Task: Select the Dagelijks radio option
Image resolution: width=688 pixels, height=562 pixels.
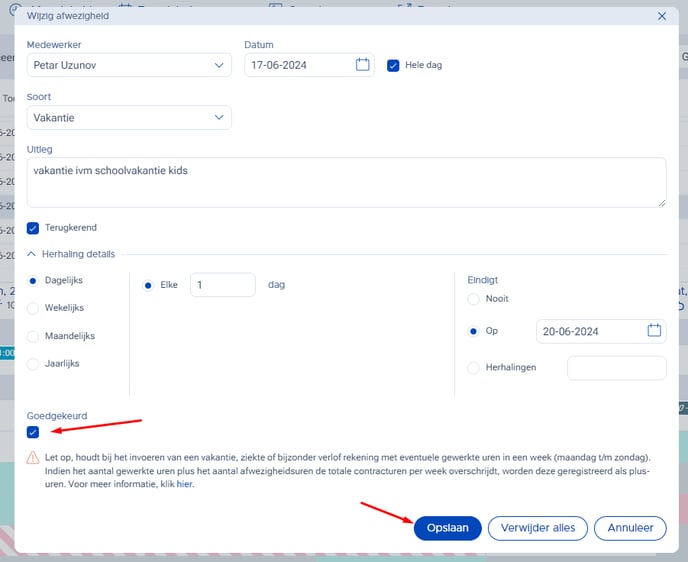Action: [33, 281]
